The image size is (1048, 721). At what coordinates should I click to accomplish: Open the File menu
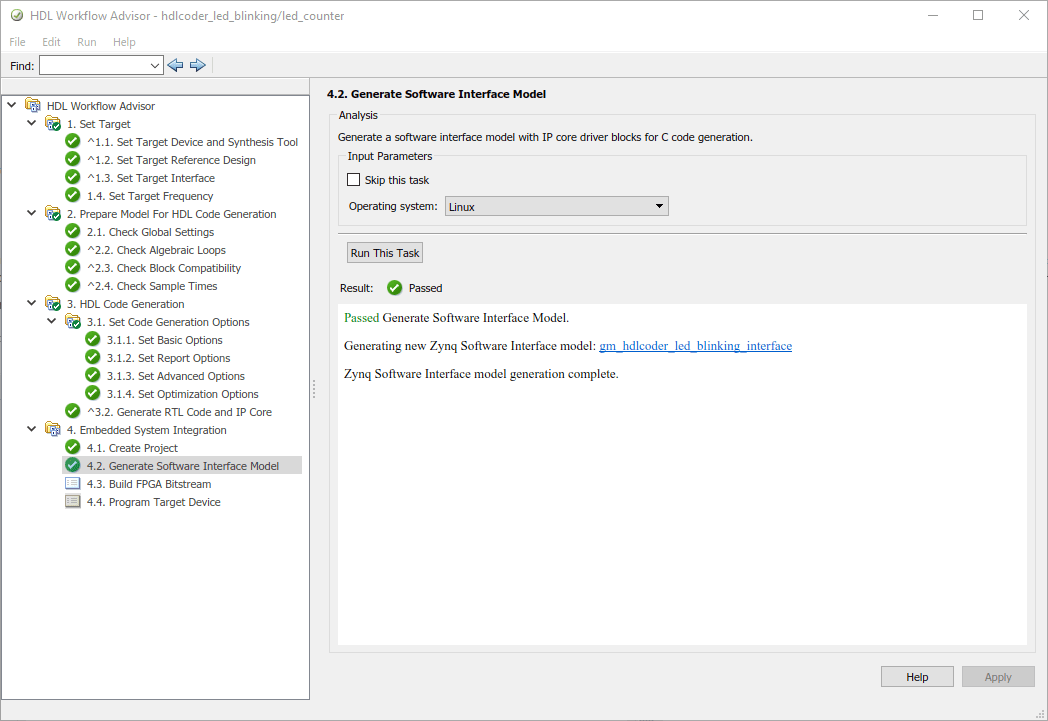[x=17, y=42]
